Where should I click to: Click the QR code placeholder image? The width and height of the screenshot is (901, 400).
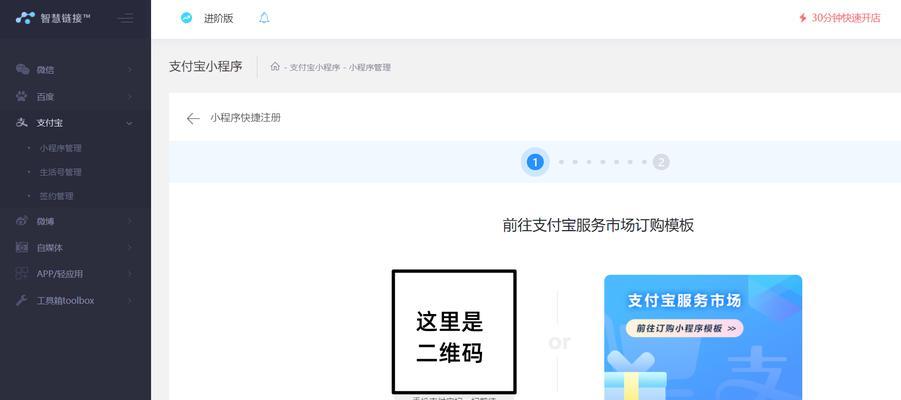[454, 332]
